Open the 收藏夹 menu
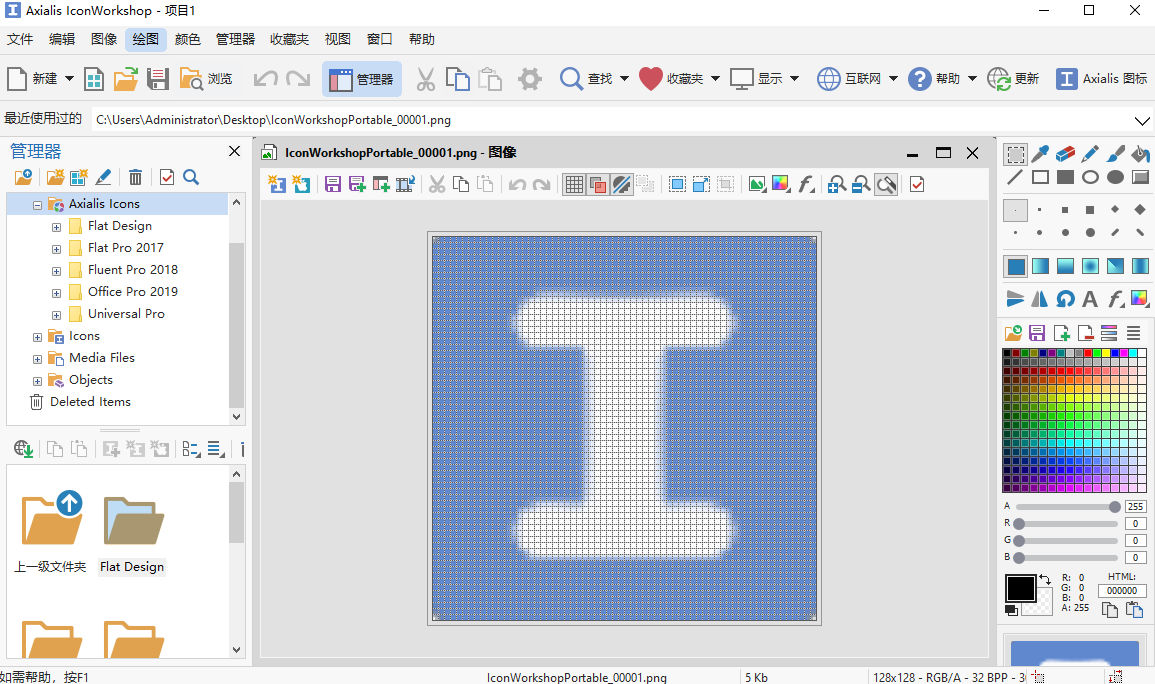1155x684 pixels. (289, 39)
